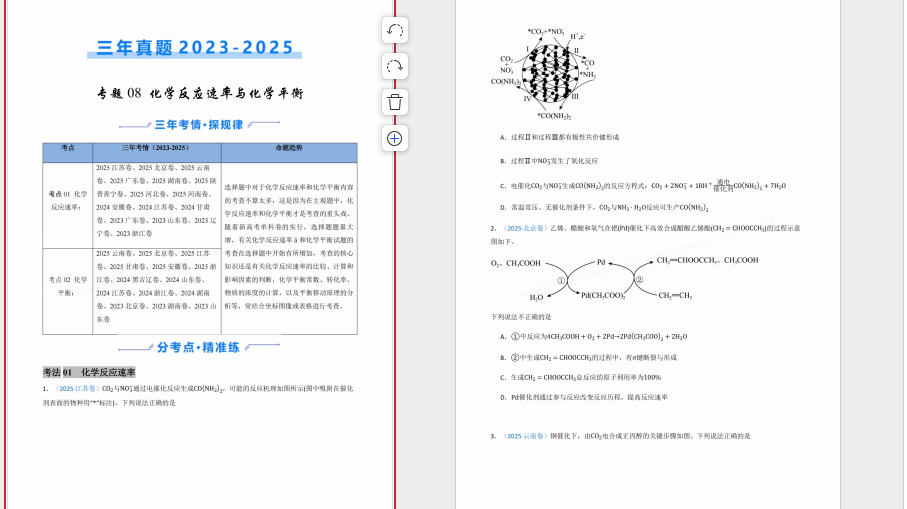
Task: Click the red divider line between pages
Action: [394, 300]
